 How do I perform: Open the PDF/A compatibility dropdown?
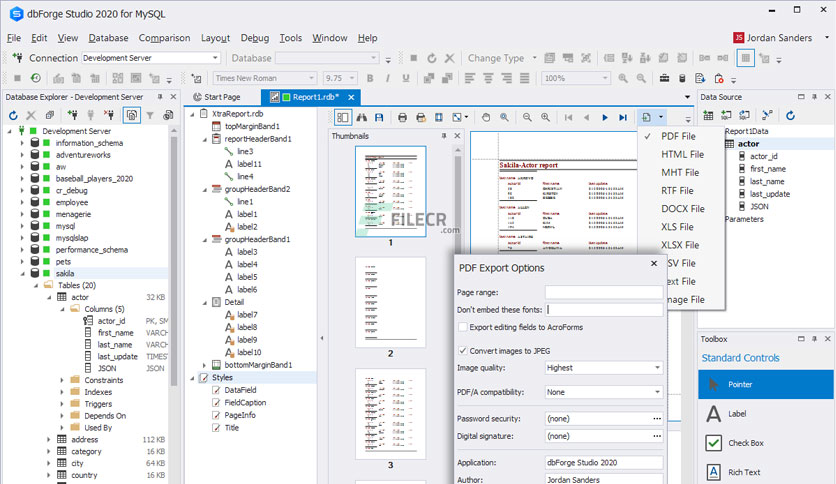click(x=657, y=392)
